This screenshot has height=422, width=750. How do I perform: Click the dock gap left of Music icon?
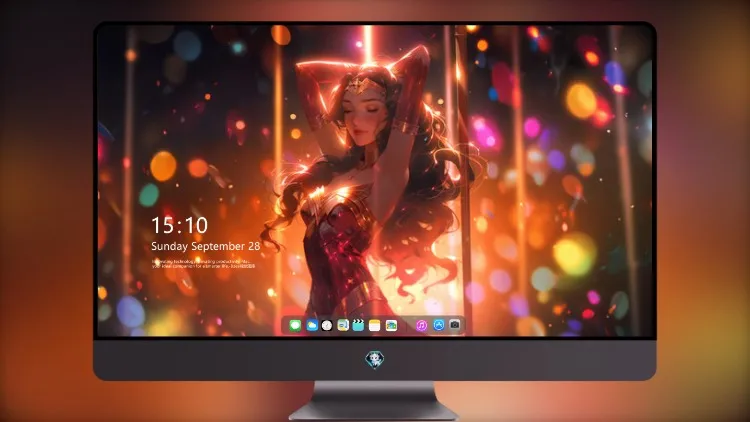pyautogui.click(x=407, y=326)
